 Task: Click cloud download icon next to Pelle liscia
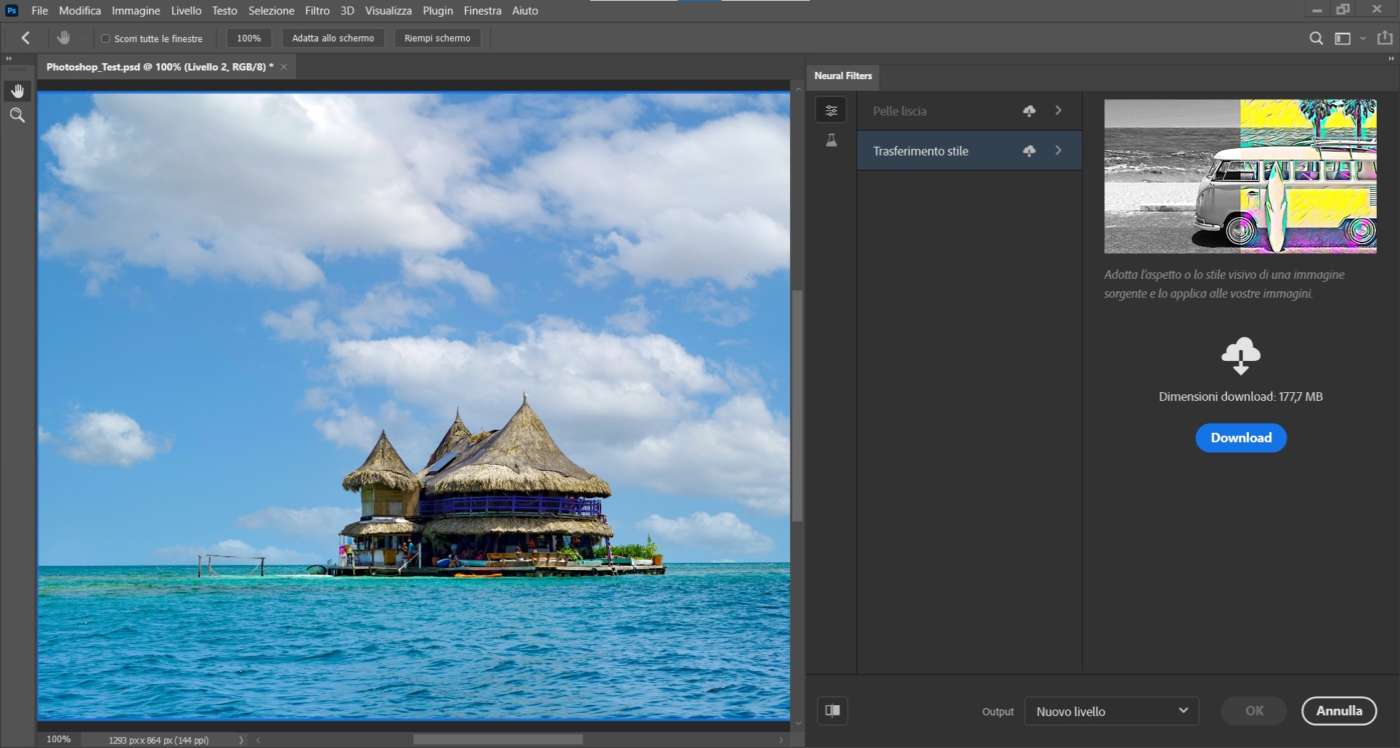[x=1029, y=111]
